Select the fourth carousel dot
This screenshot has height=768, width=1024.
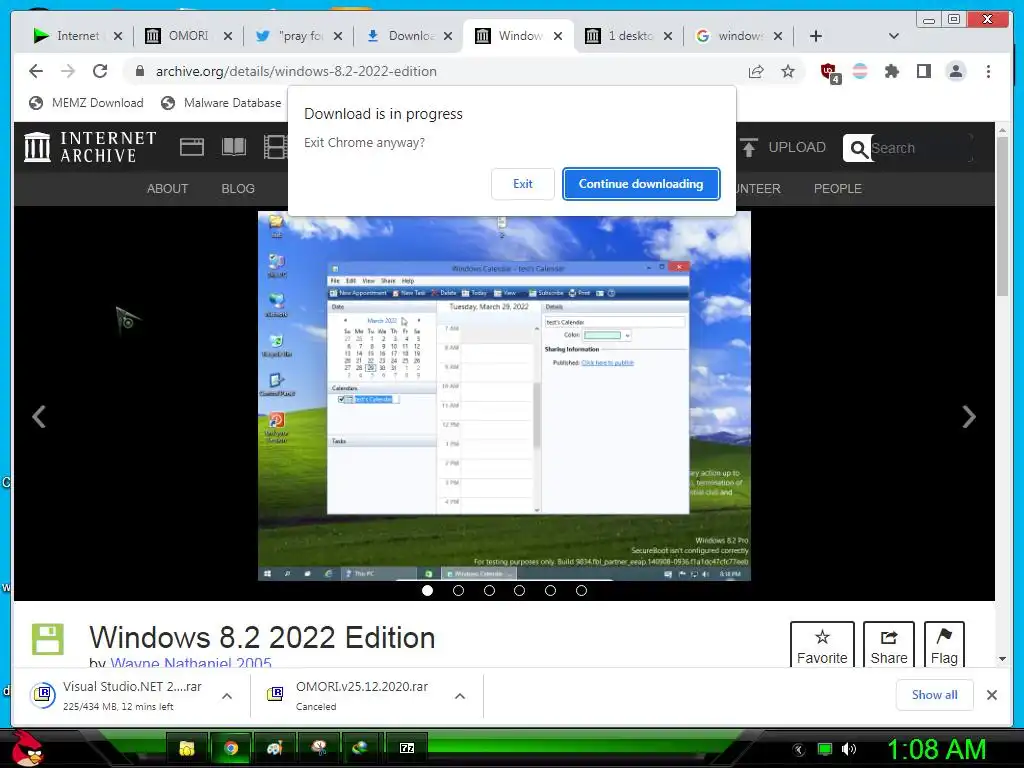(x=520, y=590)
